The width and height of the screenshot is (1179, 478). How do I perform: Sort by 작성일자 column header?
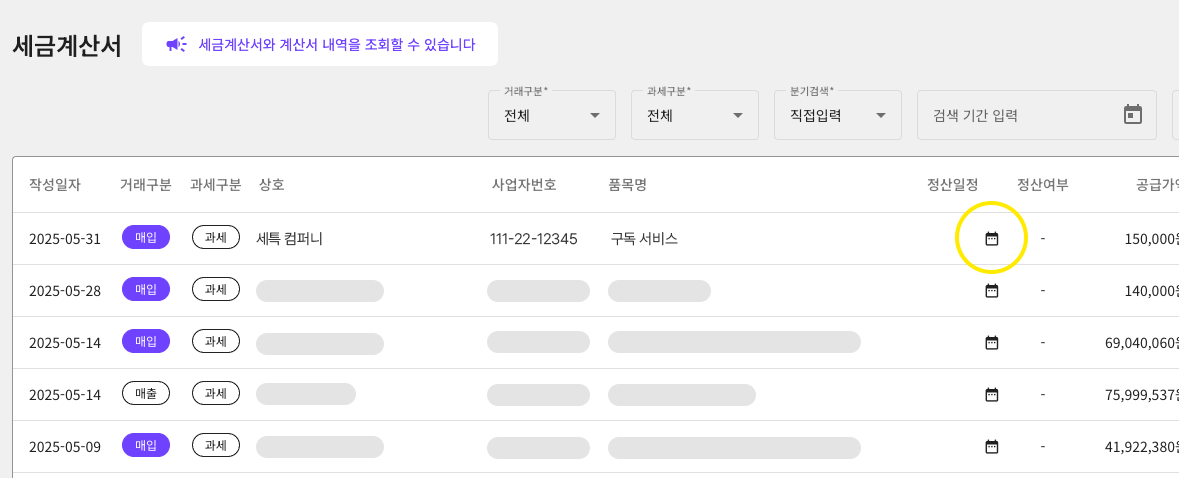coord(55,185)
